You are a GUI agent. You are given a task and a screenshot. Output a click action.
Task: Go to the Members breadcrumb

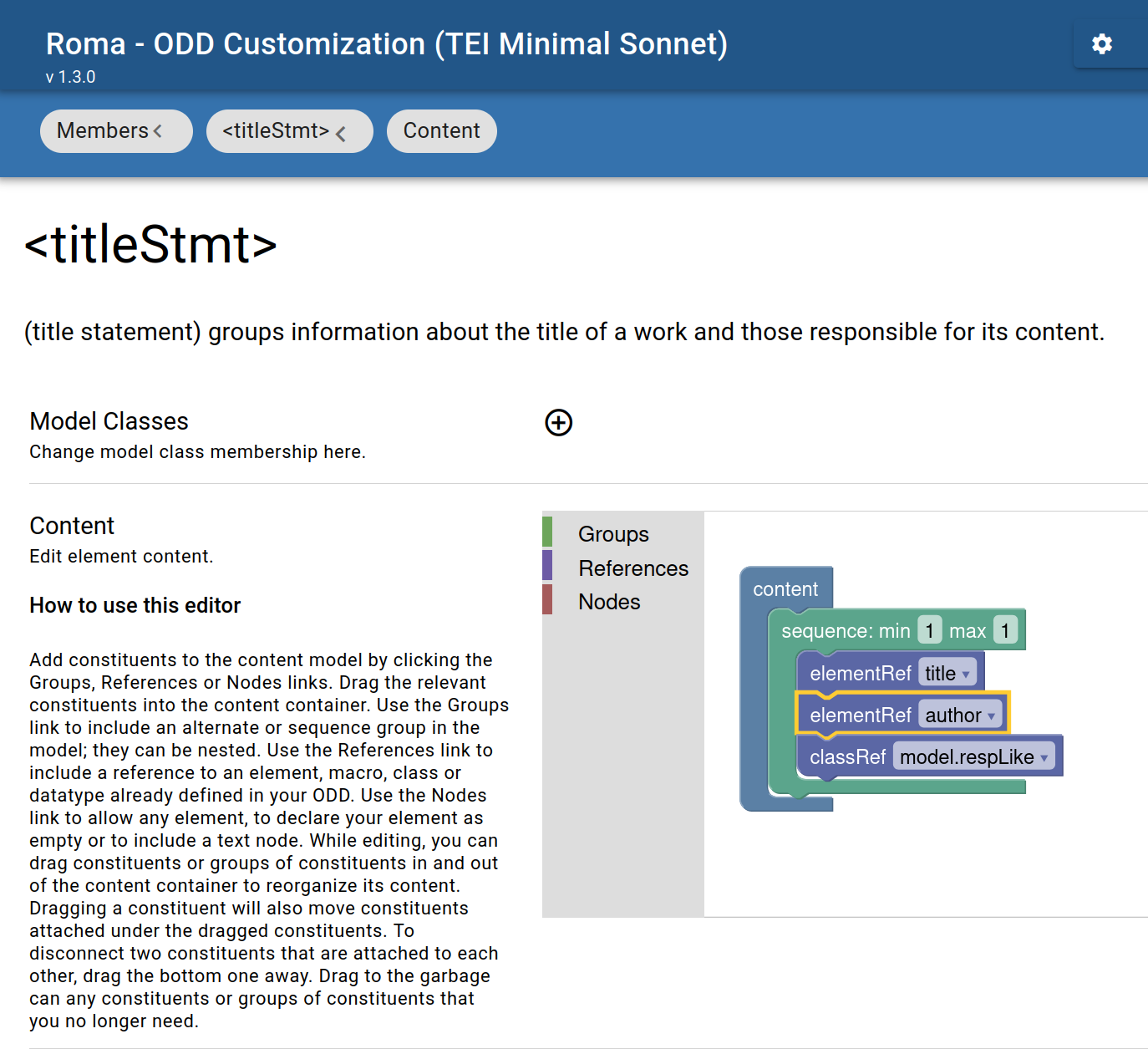click(103, 131)
